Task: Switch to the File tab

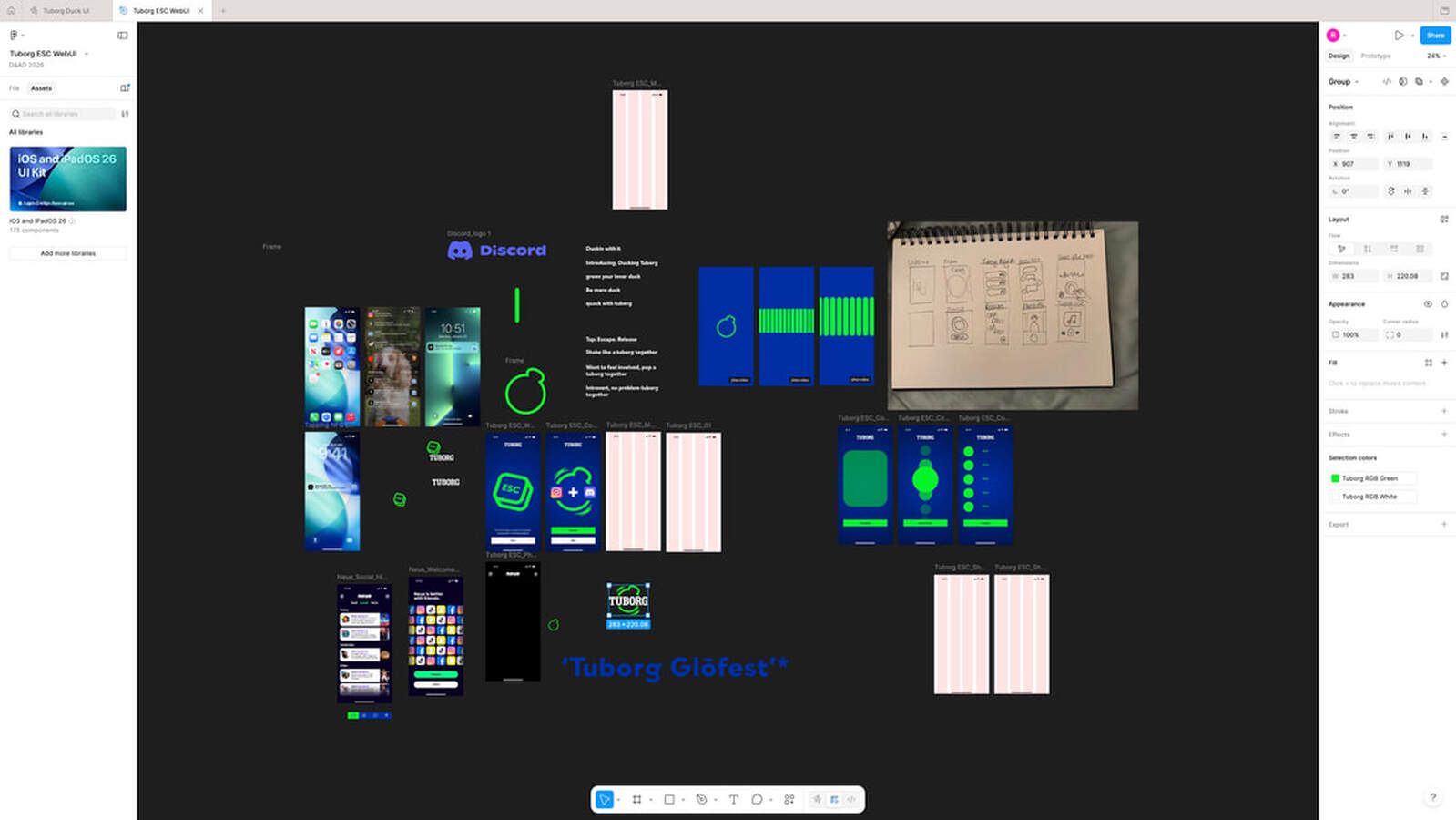Action: tap(15, 88)
